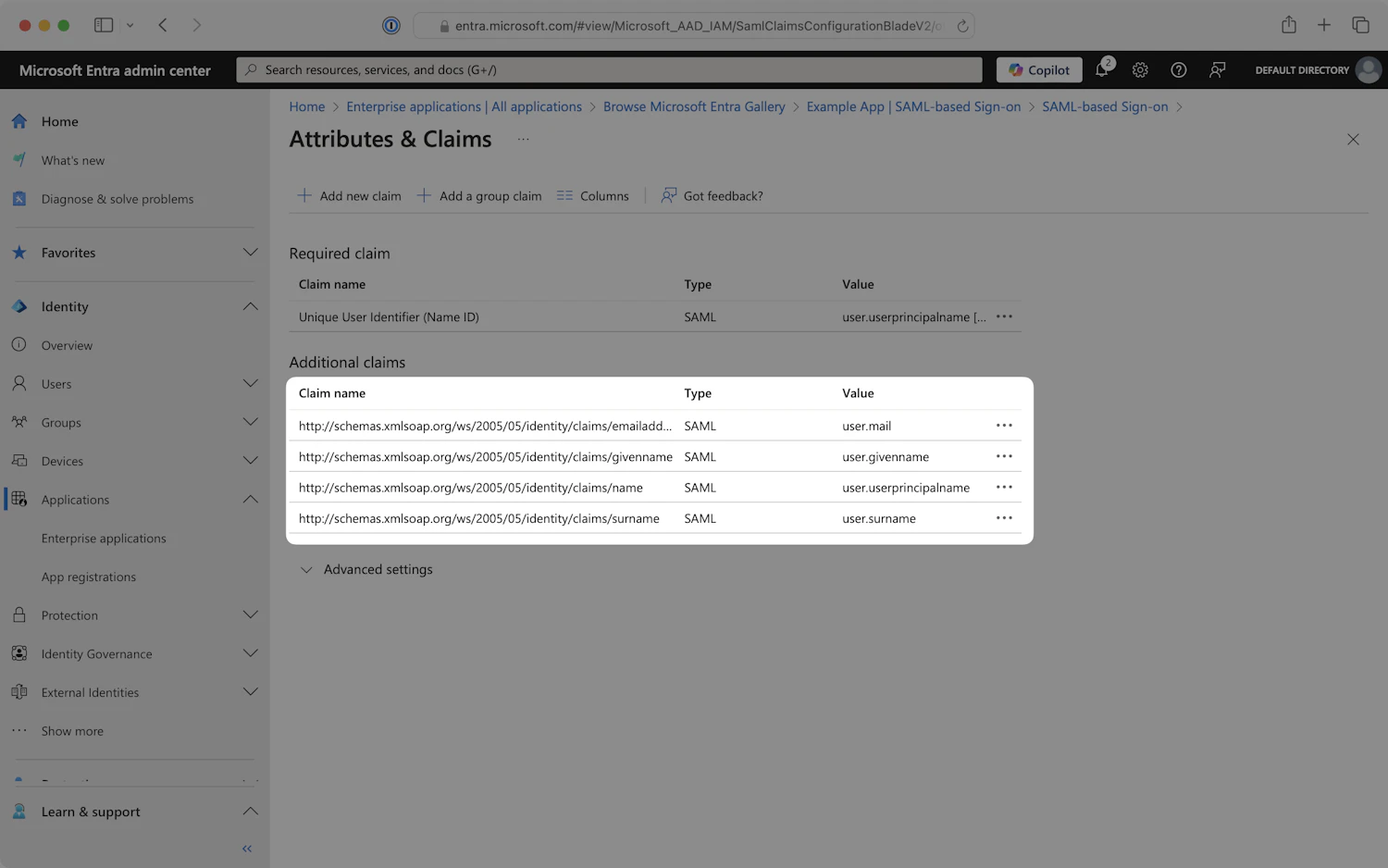Open the notifications bell

click(x=1102, y=69)
